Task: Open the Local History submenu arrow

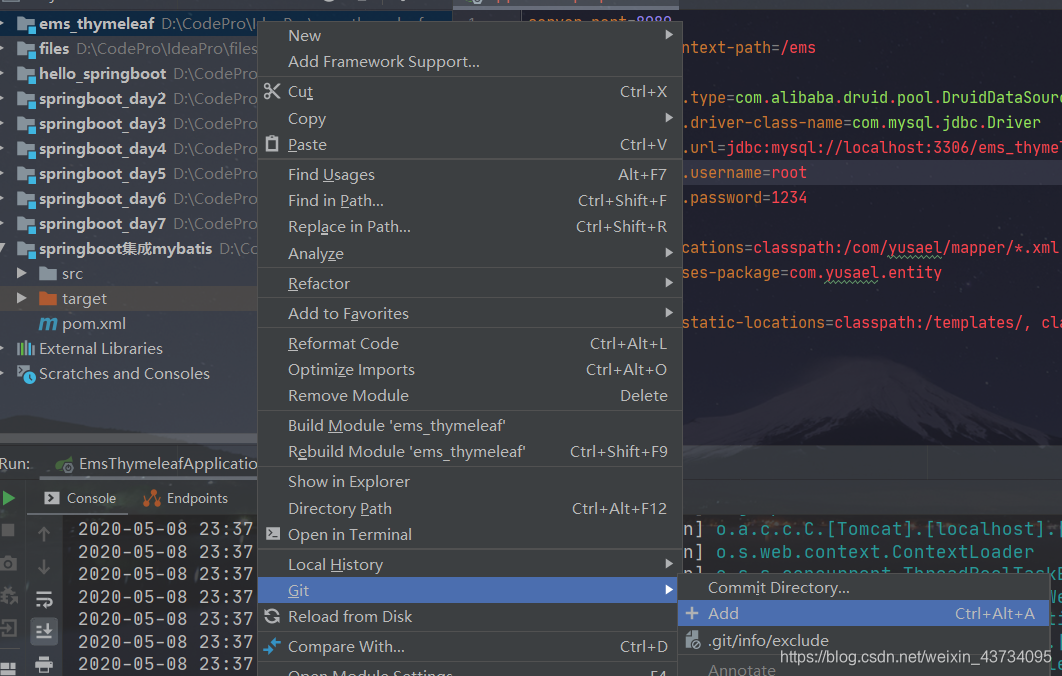Action: coord(668,564)
